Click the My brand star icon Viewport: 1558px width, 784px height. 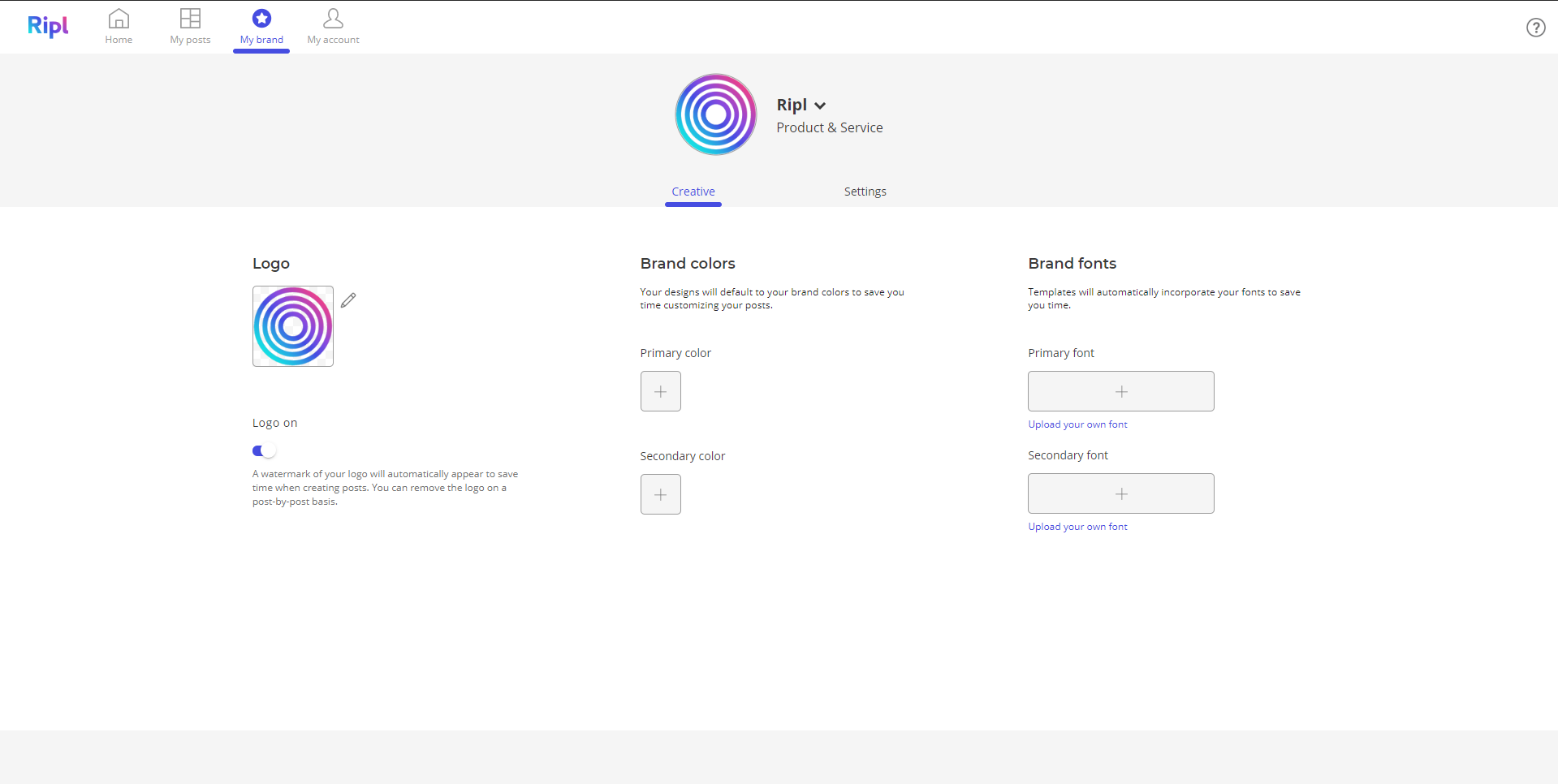coord(261,17)
